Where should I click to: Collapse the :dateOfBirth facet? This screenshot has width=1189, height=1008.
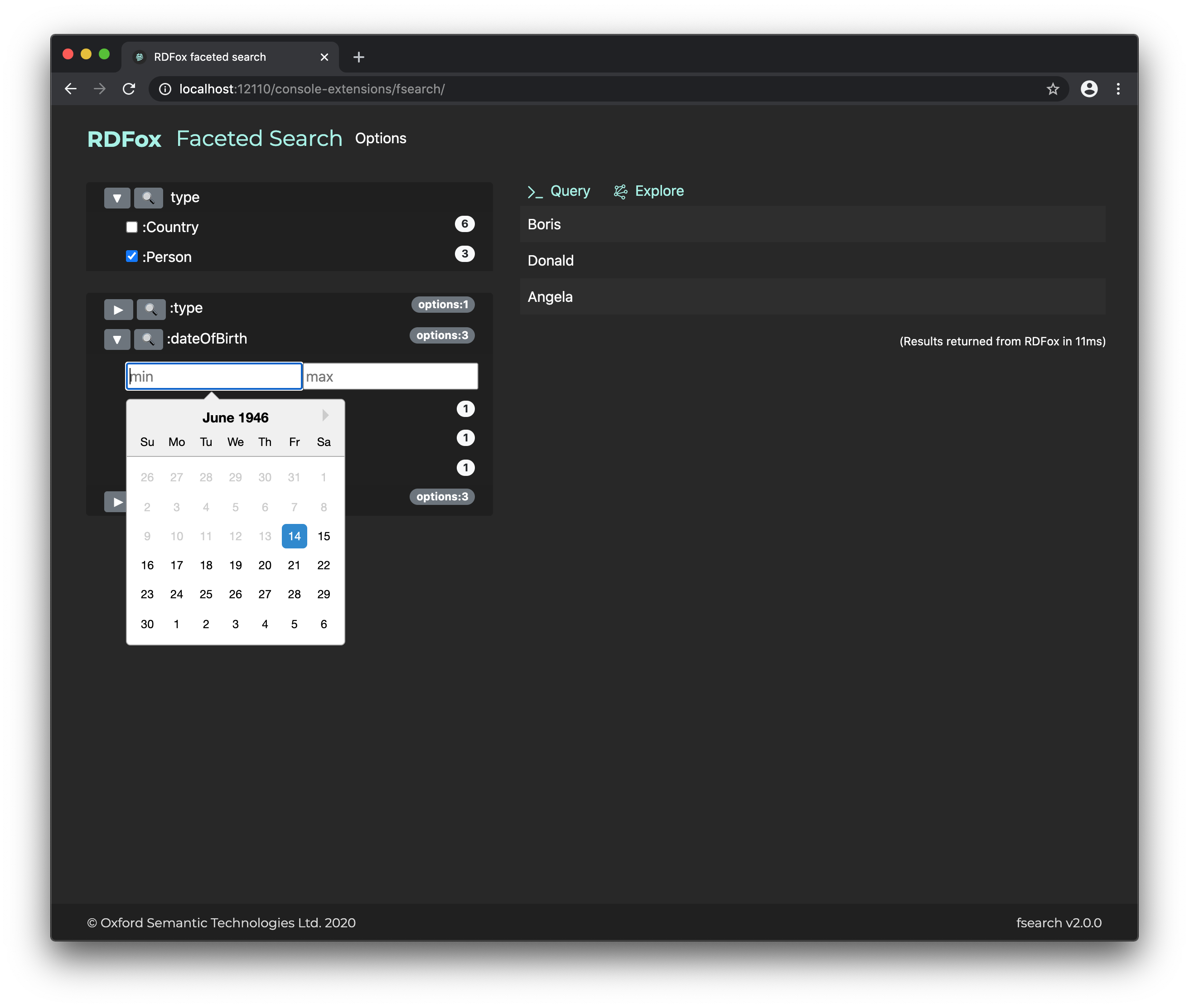tap(117, 339)
